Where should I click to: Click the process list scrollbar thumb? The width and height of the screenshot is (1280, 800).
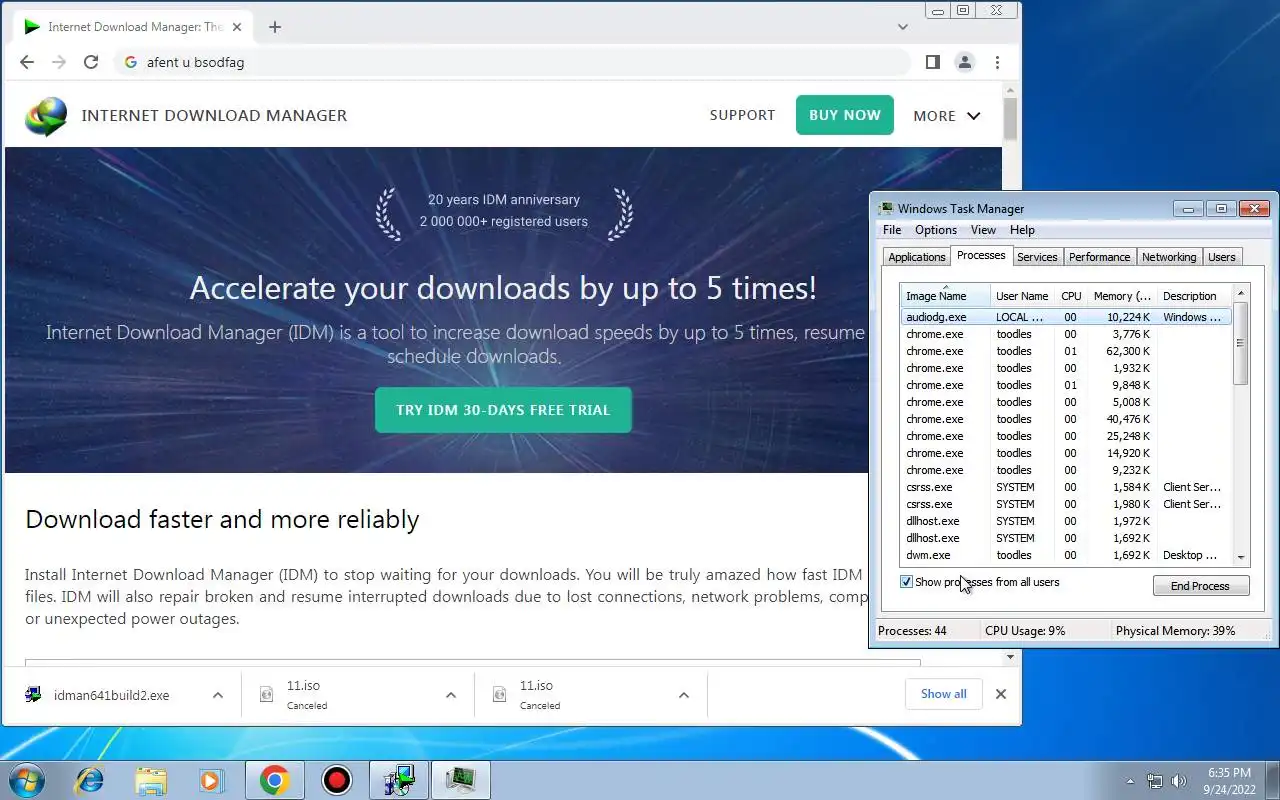1241,343
